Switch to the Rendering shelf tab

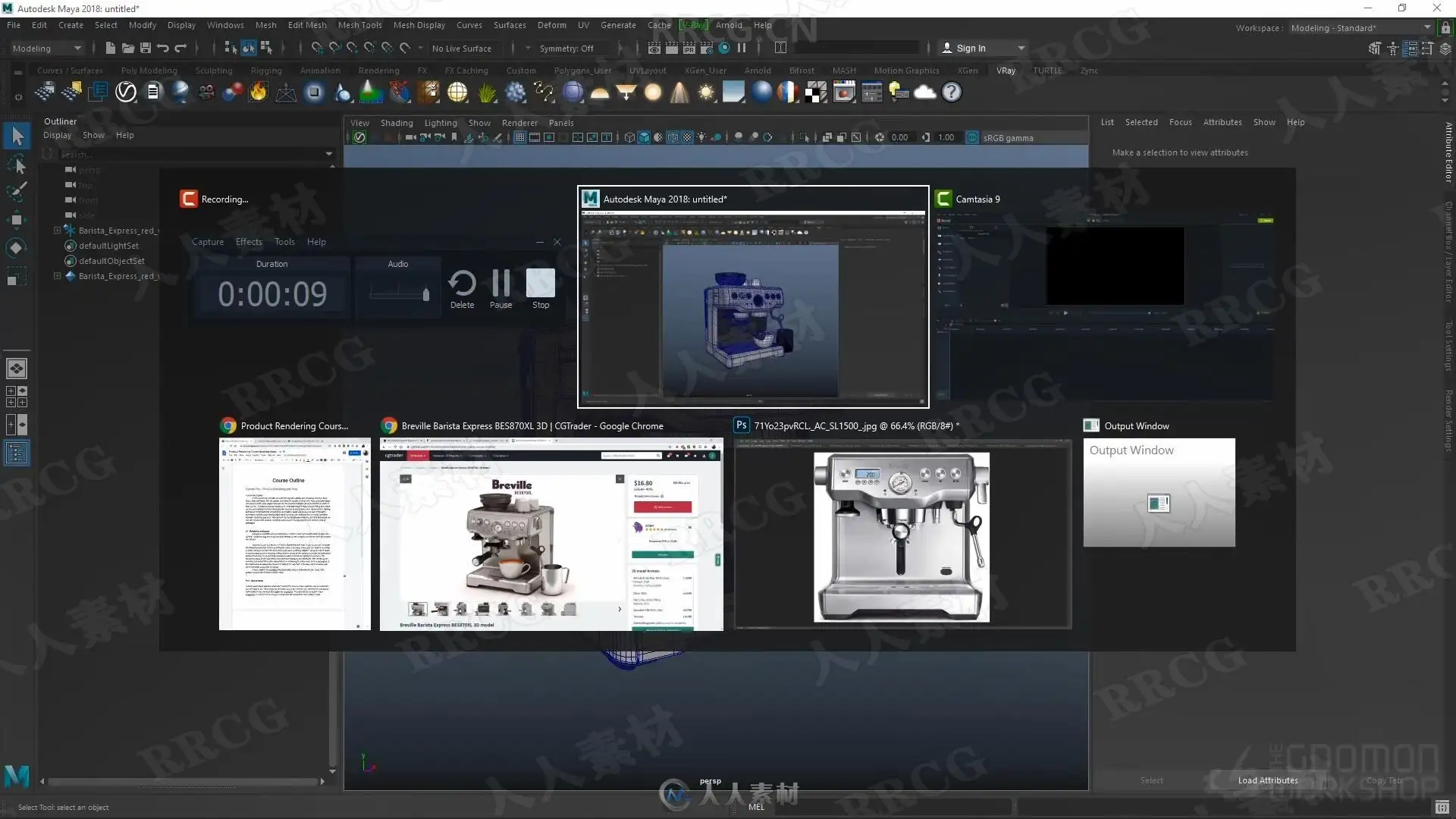tap(378, 71)
